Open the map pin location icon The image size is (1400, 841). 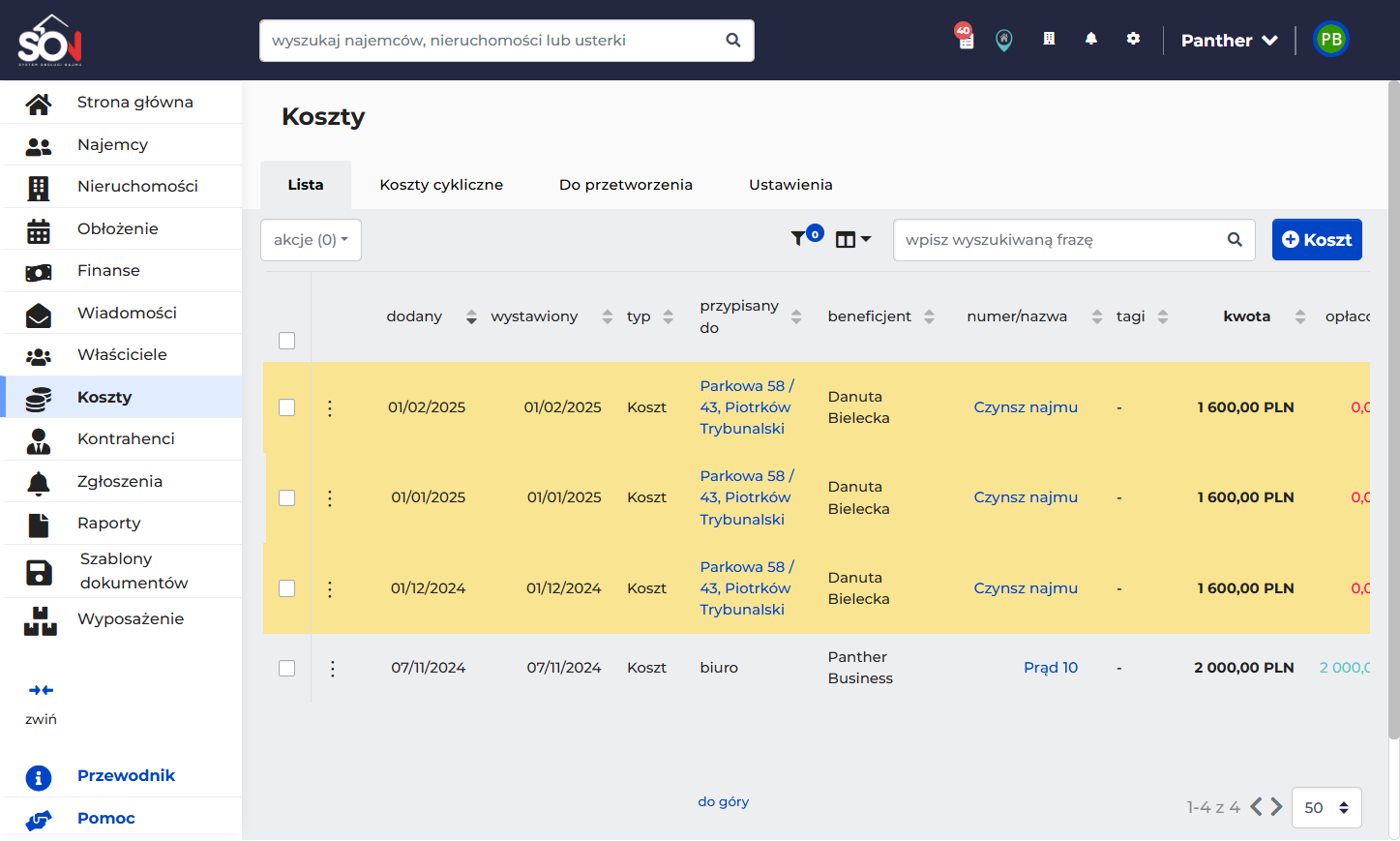coord(1004,40)
